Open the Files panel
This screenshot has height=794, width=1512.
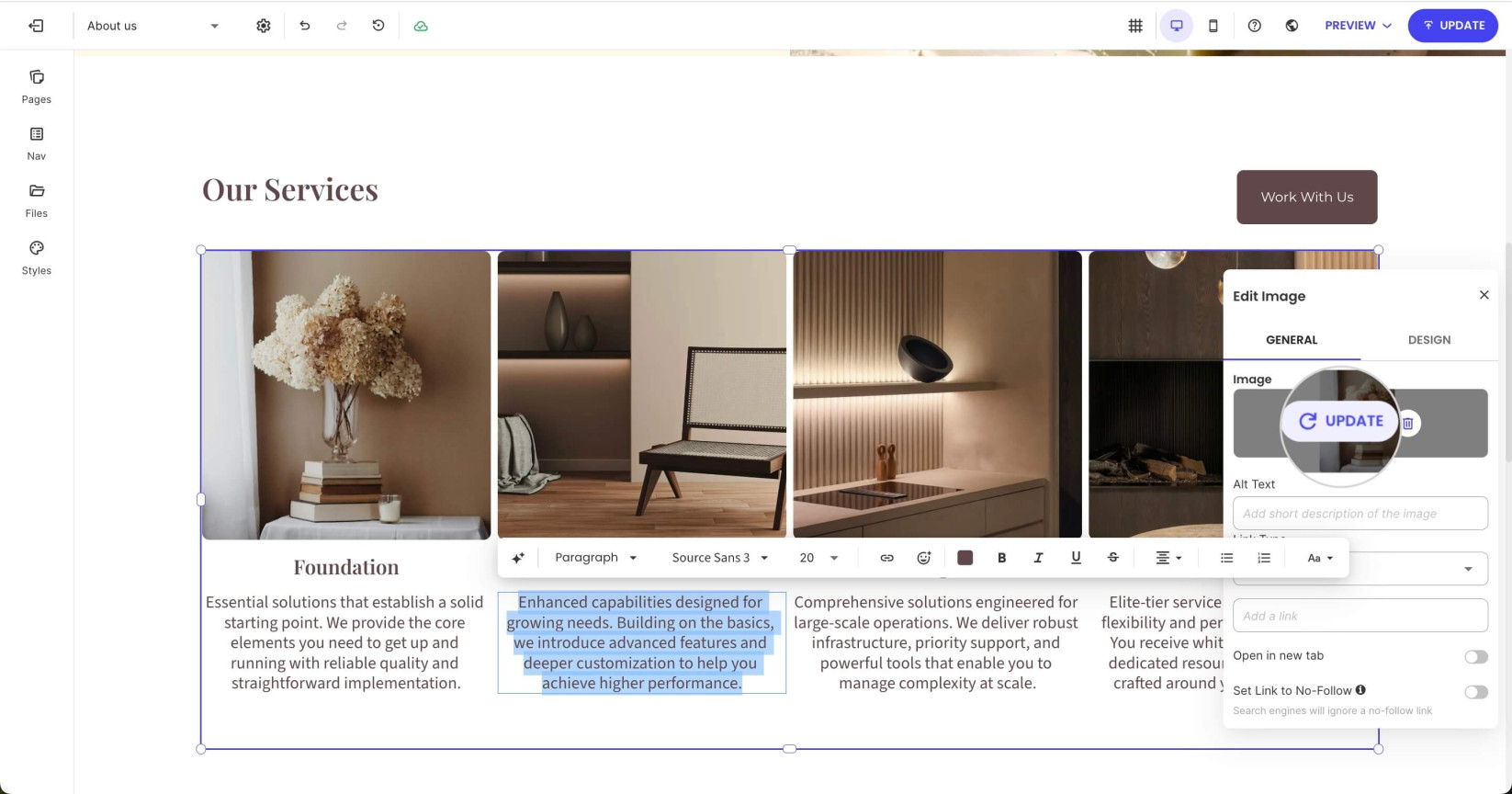37,200
